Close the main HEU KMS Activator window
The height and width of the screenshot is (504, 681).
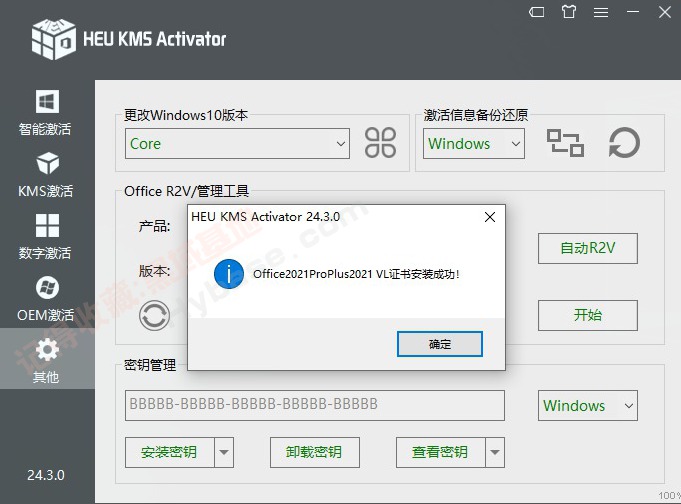[664, 12]
